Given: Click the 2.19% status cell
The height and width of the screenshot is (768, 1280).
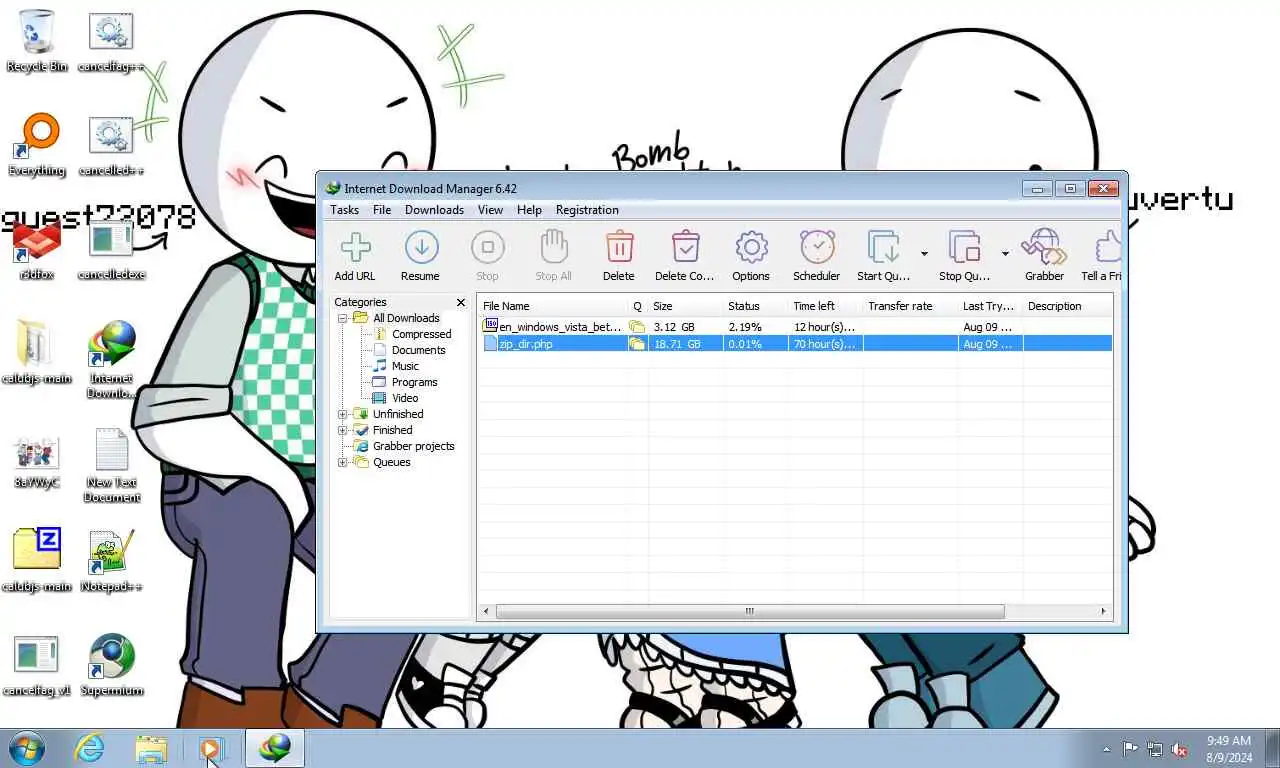Looking at the screenshot, I should coord(744,327).
